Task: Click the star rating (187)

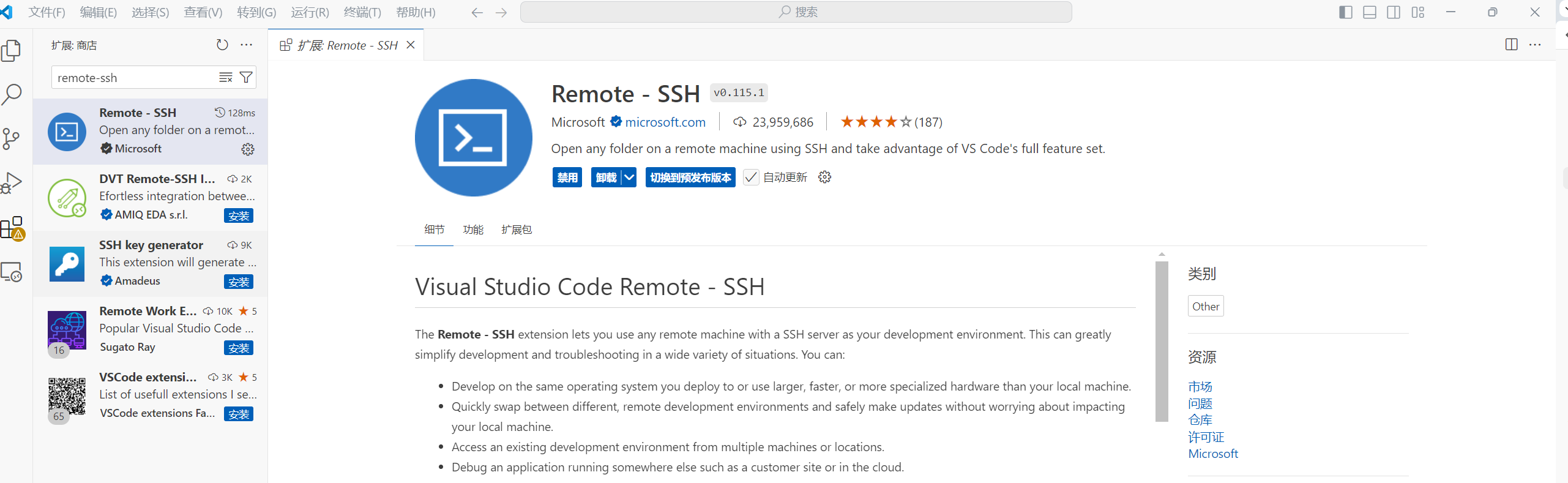Action: point(891,122)
